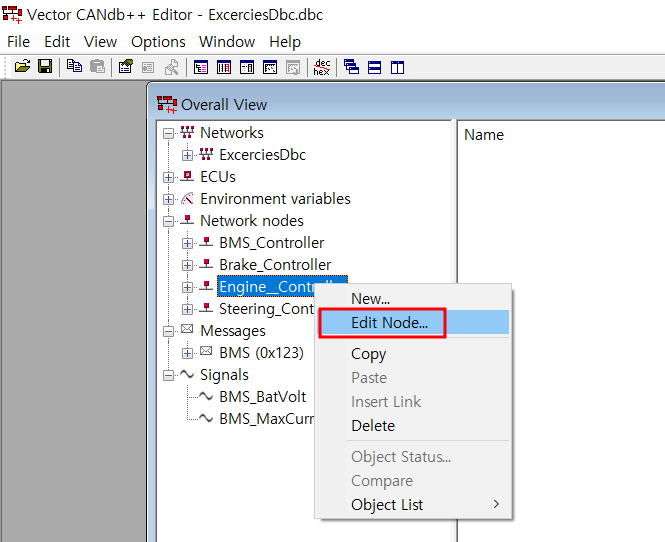Open the Help menu
Image resolution: width=665 pixels, height=542 pixels.
(285, 42)
